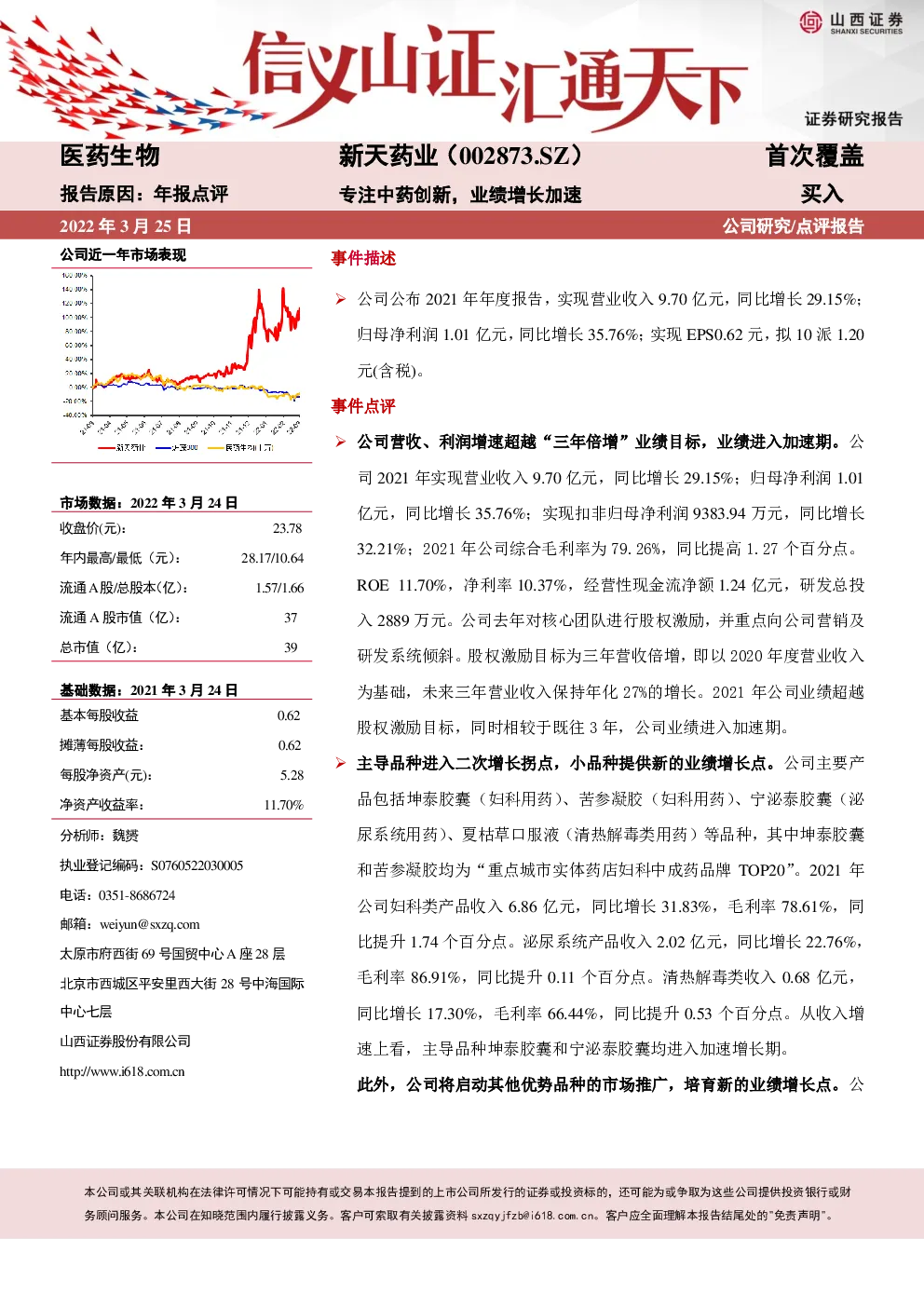Image resolution: width=924 pixels, height=1307 pixels.
Task: Open the website link http://www.i618.com.cn
Action: coord(122,1071)
